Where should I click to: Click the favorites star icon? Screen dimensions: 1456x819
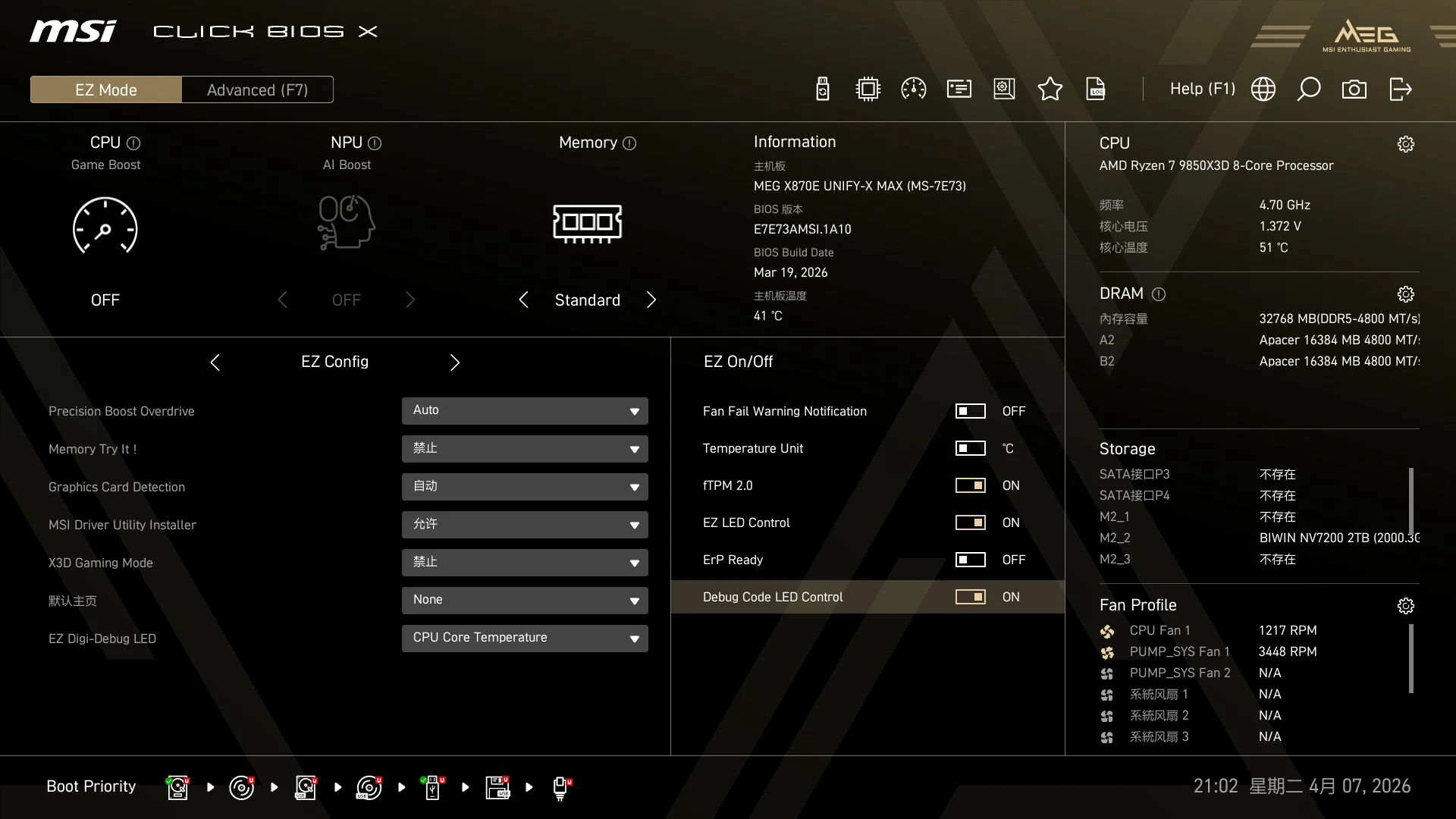[1050, 89]
